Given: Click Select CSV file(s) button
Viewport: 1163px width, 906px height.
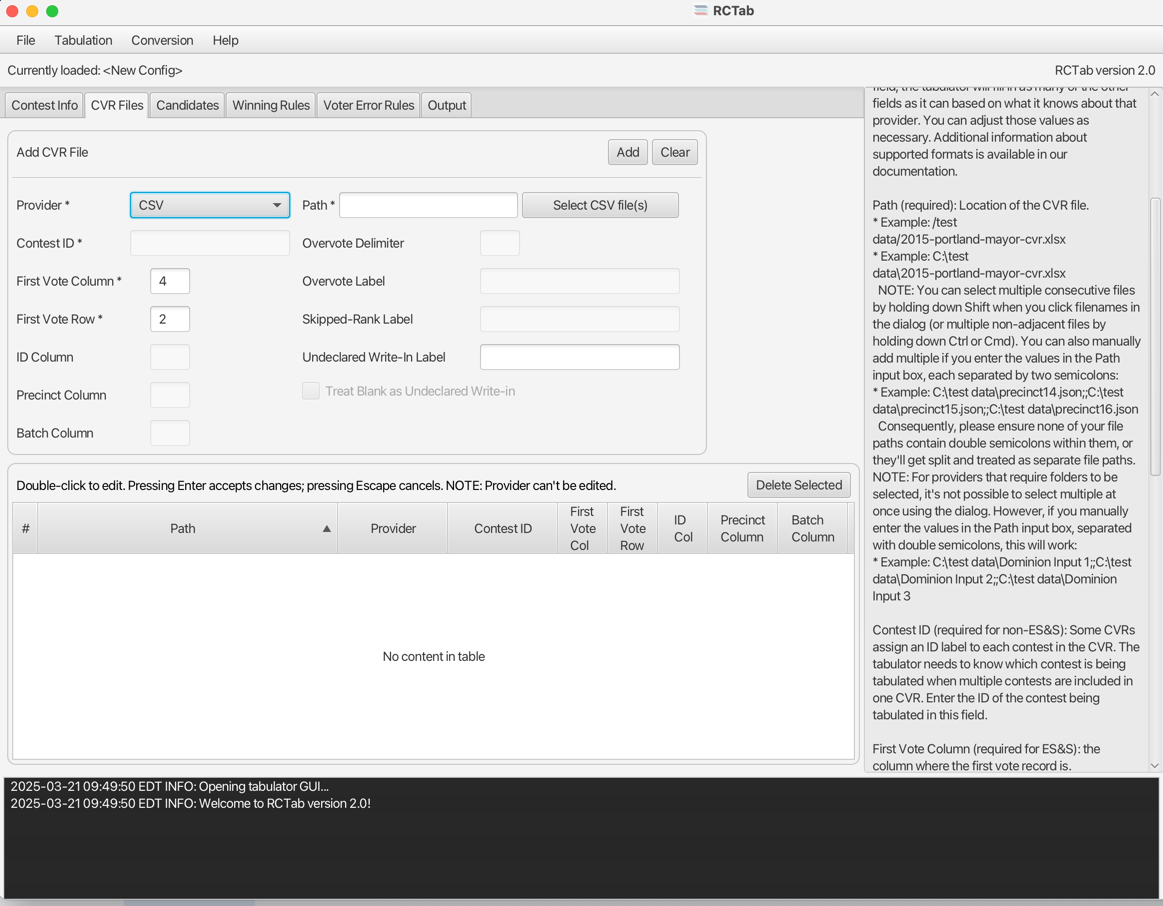Looking at the screenshot, I should (x=600, y=205).
